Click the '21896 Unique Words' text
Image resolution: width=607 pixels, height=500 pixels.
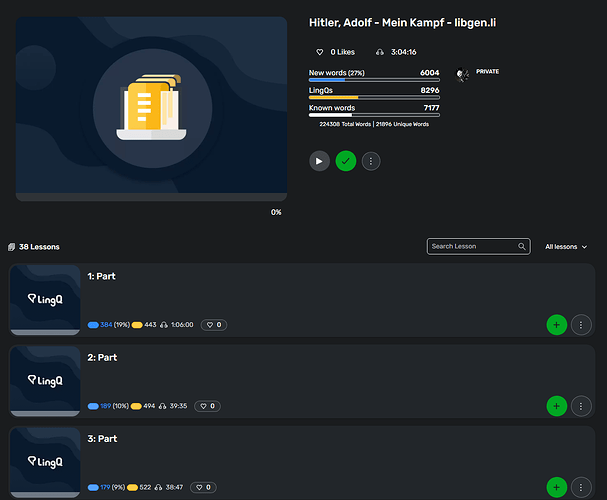coord(402,124)
